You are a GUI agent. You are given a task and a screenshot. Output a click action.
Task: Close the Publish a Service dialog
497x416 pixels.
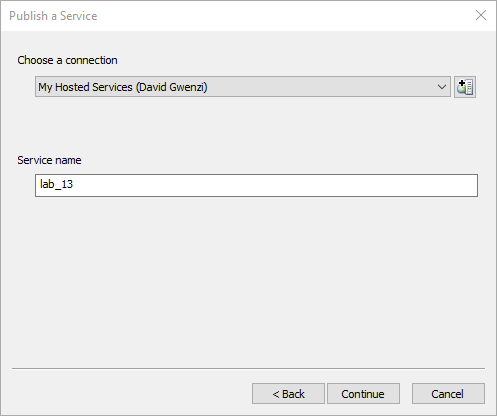point(481,15)
